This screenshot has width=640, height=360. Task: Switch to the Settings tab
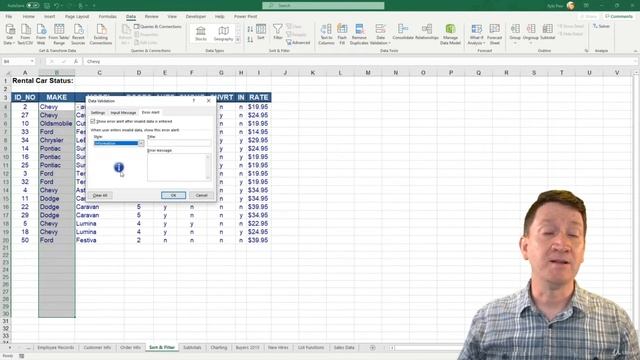[98, 112]
